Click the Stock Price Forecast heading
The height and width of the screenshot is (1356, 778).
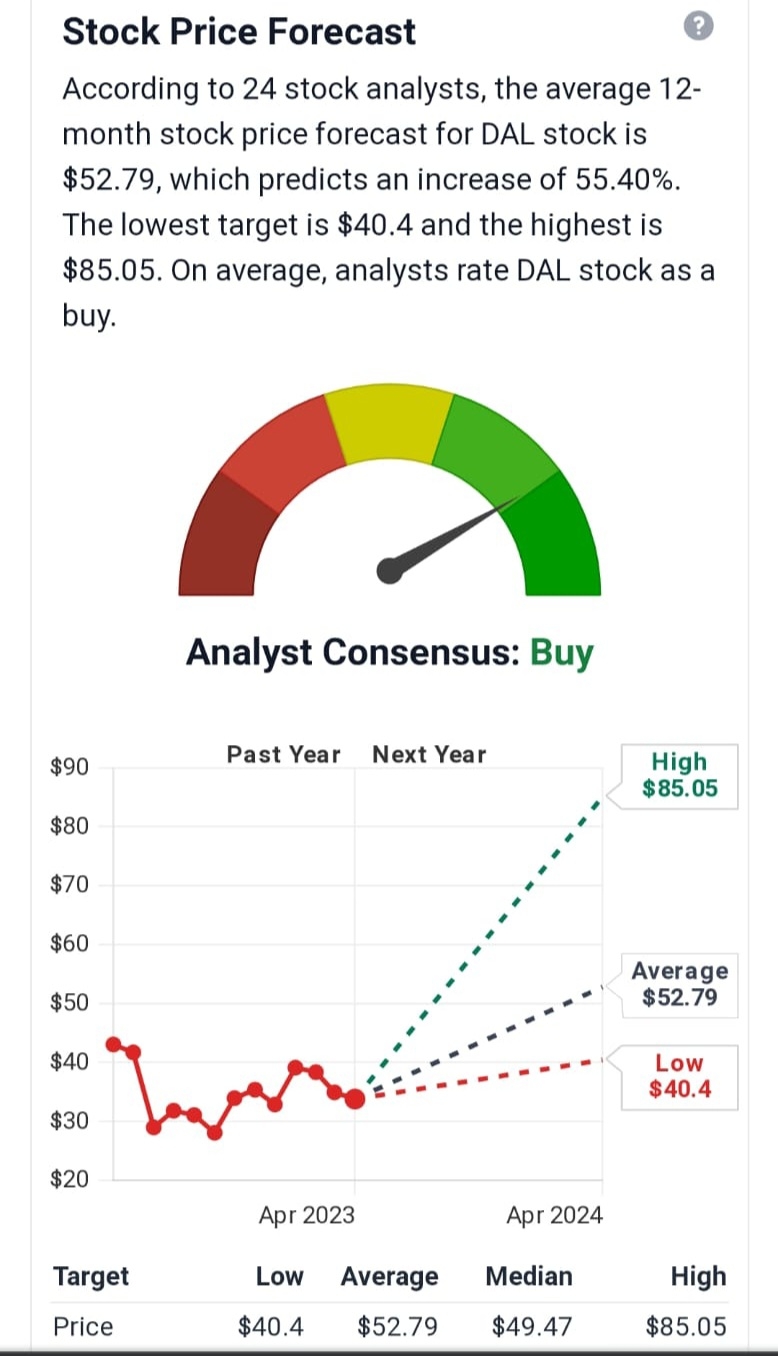tap(239, 32)
